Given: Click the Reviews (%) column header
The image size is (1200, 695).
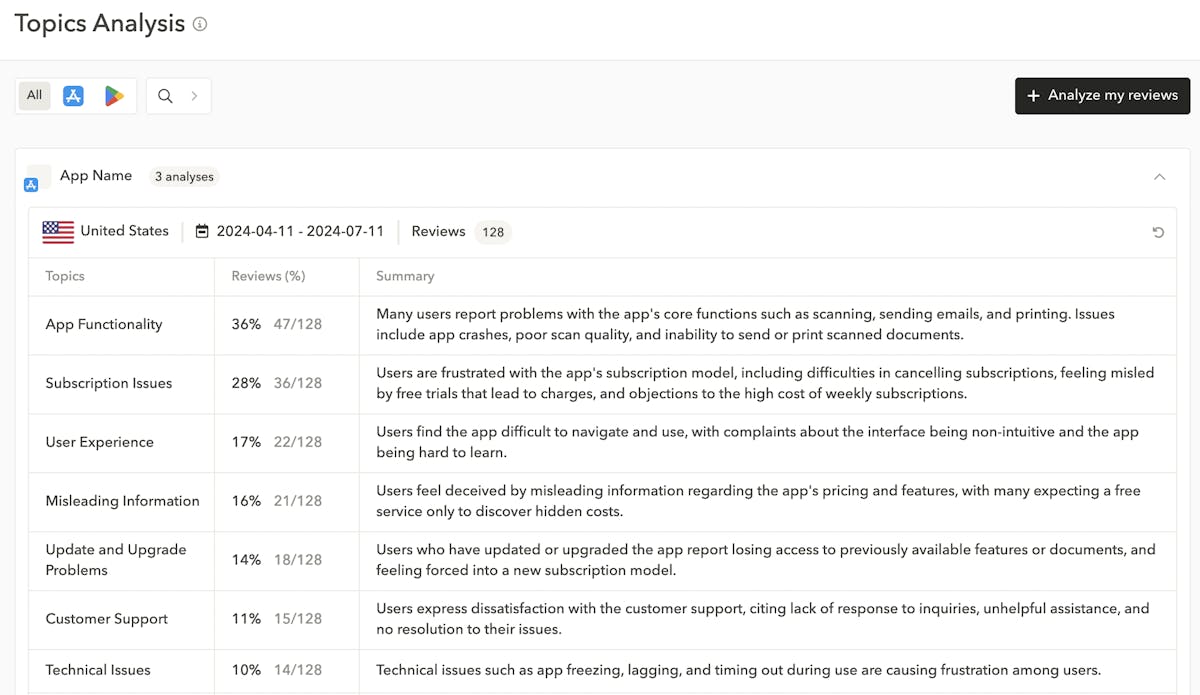Looking at the screenshot, I should pos(268,276).
